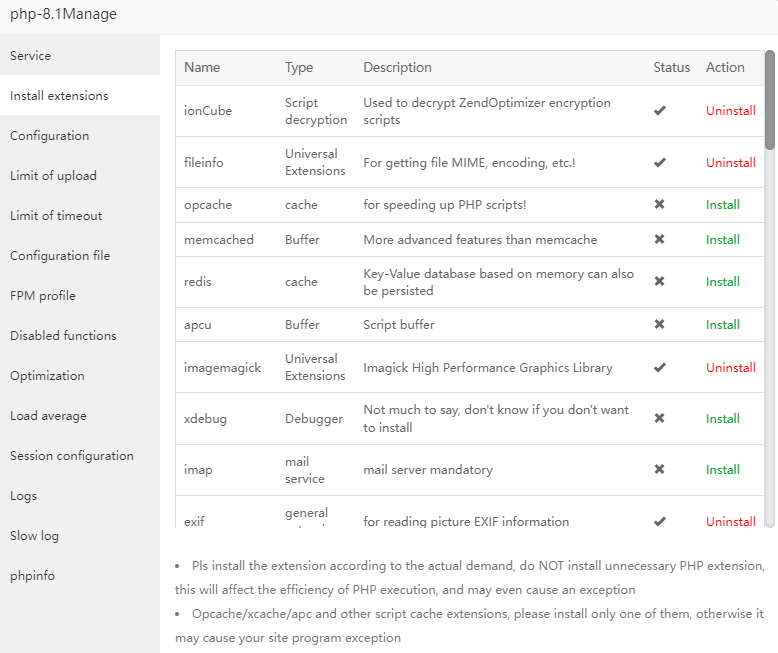Click the ionCube installed checkmark status icon

tap(660, 111)
